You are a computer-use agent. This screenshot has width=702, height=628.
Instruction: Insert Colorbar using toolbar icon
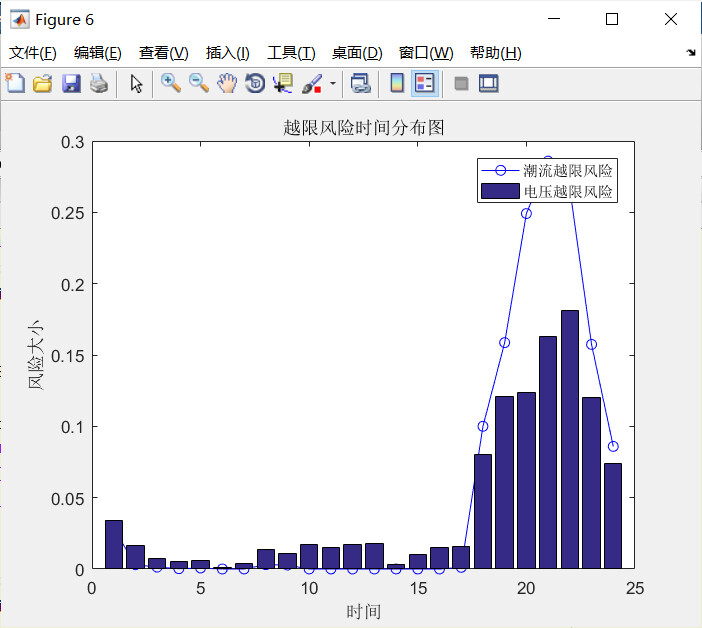point(397,83)
